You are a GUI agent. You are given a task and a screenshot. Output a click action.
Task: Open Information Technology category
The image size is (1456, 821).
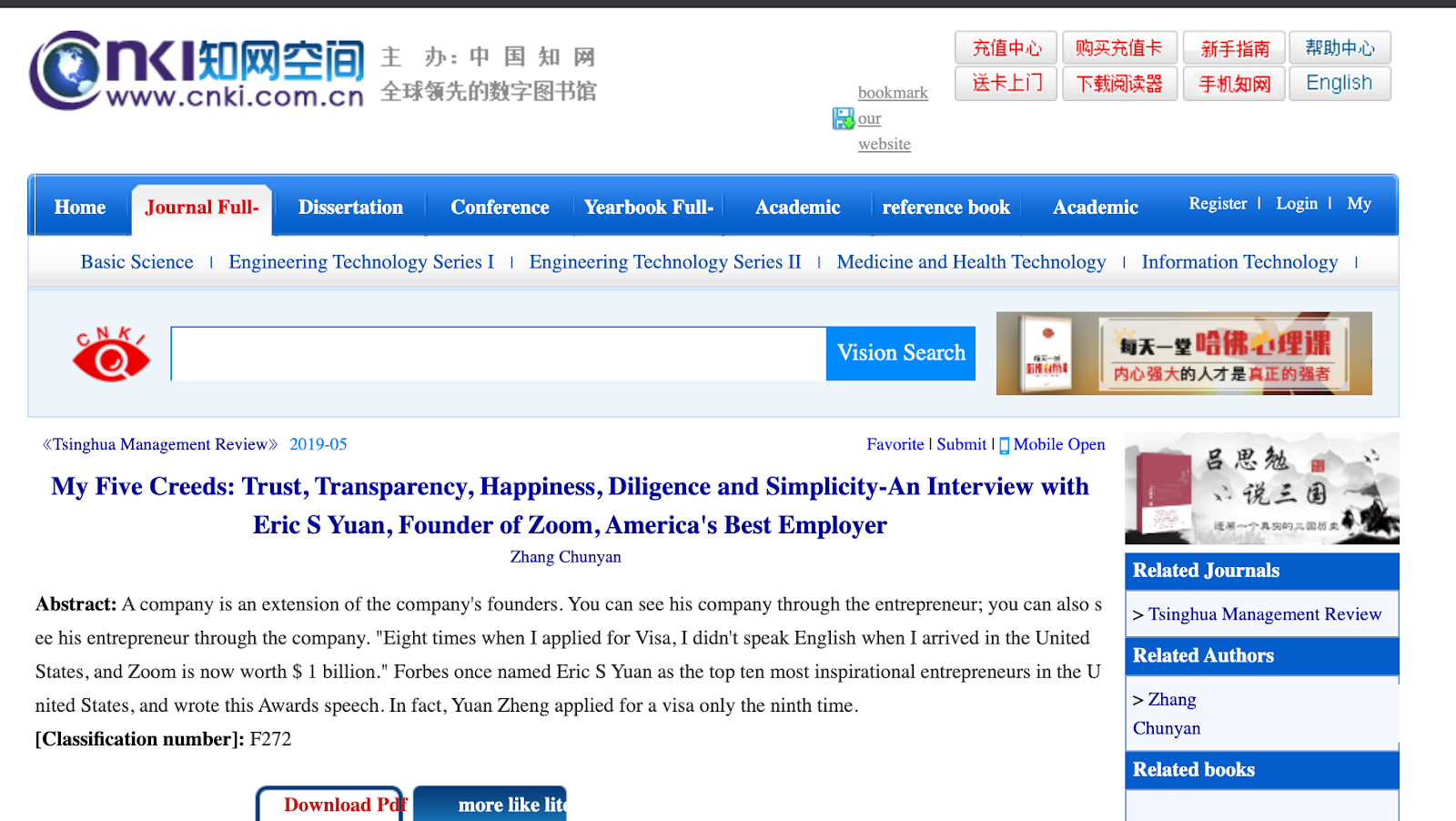(1239, 262)
